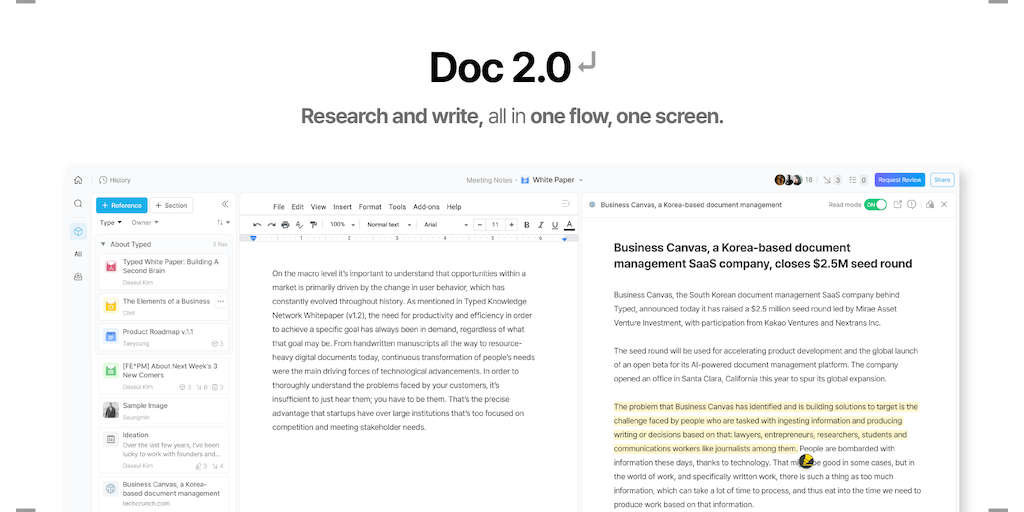Click the lock icon in reference viewer
Viewport: 1024px width, 512px height.
(x=929, y=204)
